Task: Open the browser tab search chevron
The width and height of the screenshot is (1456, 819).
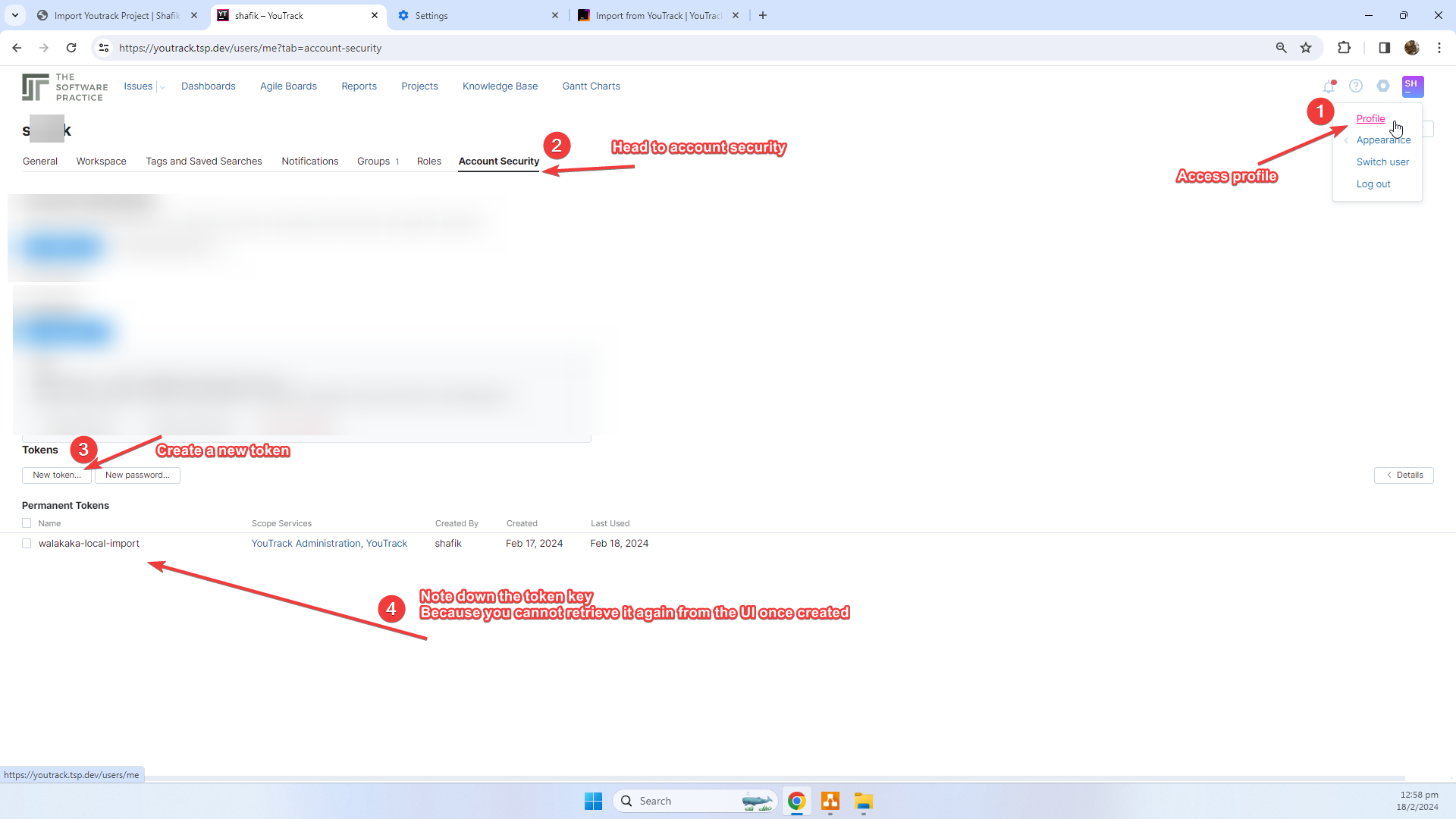Action: tap(15, 15)
